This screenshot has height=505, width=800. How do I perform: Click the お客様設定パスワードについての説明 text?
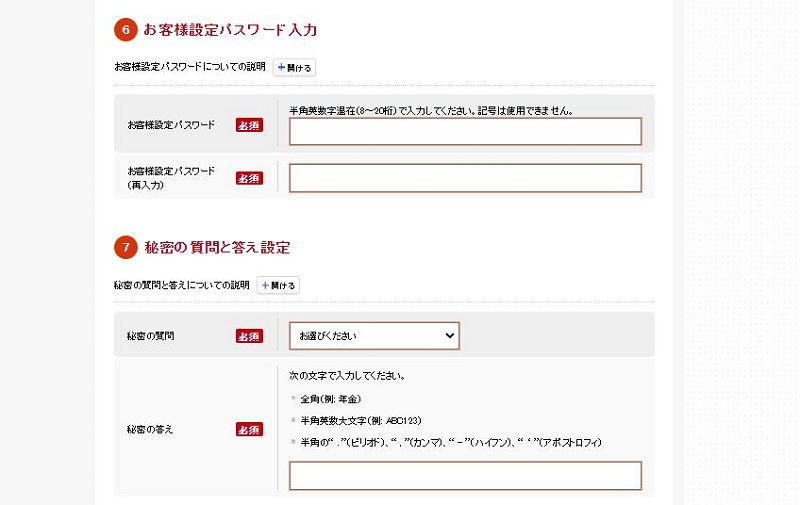click(190, 68)
